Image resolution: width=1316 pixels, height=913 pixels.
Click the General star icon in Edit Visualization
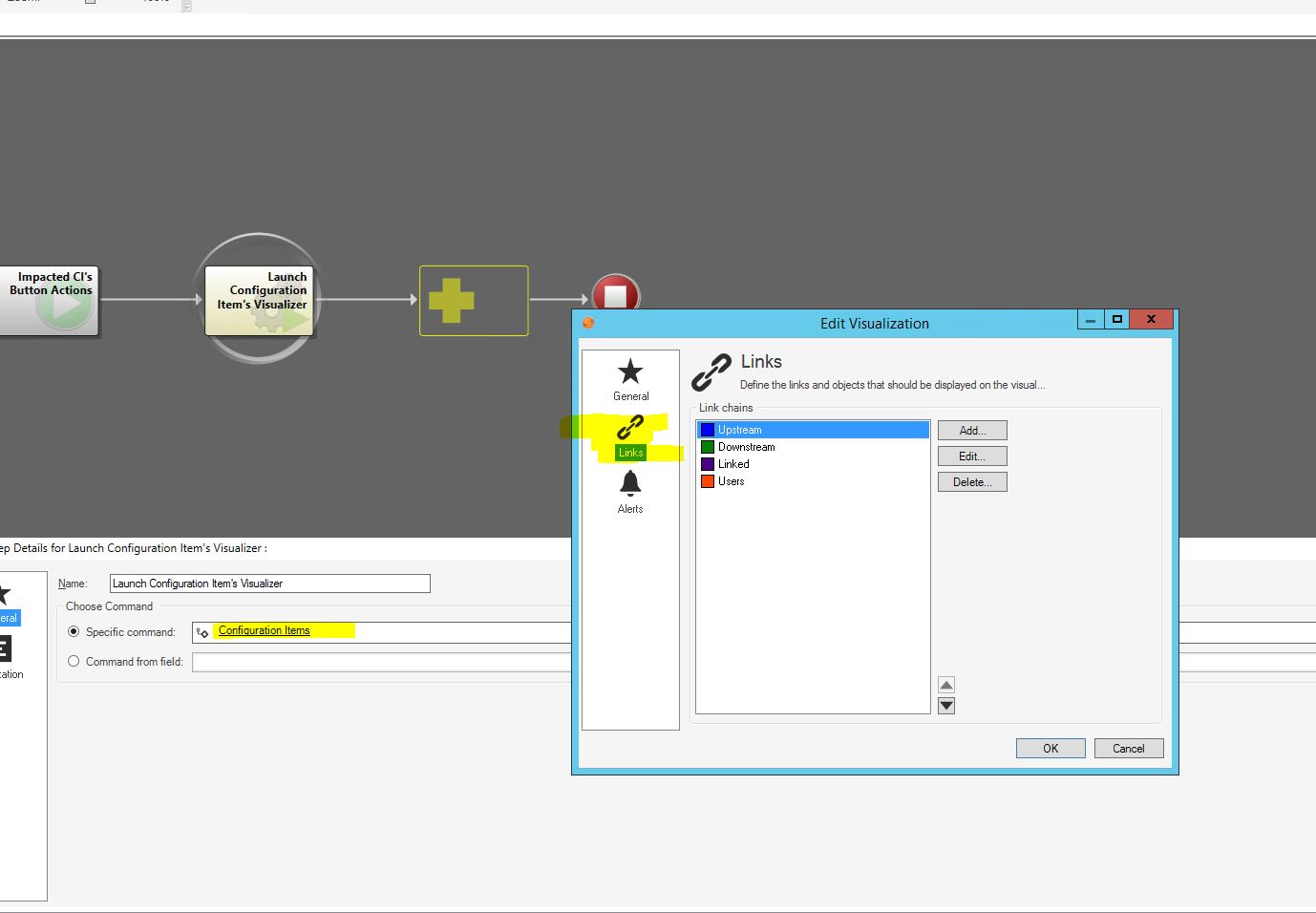point(630,372)
